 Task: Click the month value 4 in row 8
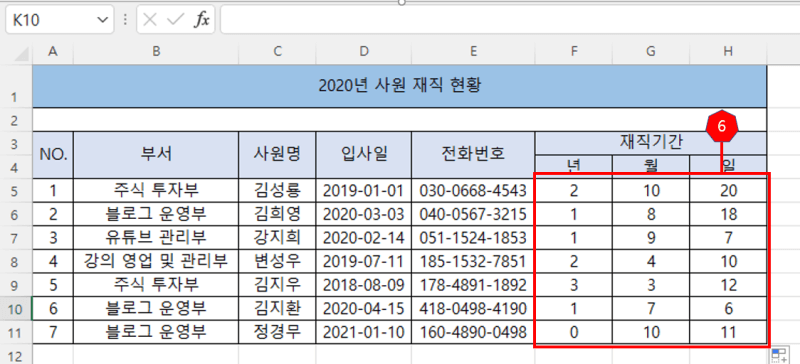click(x=651, y=261)
